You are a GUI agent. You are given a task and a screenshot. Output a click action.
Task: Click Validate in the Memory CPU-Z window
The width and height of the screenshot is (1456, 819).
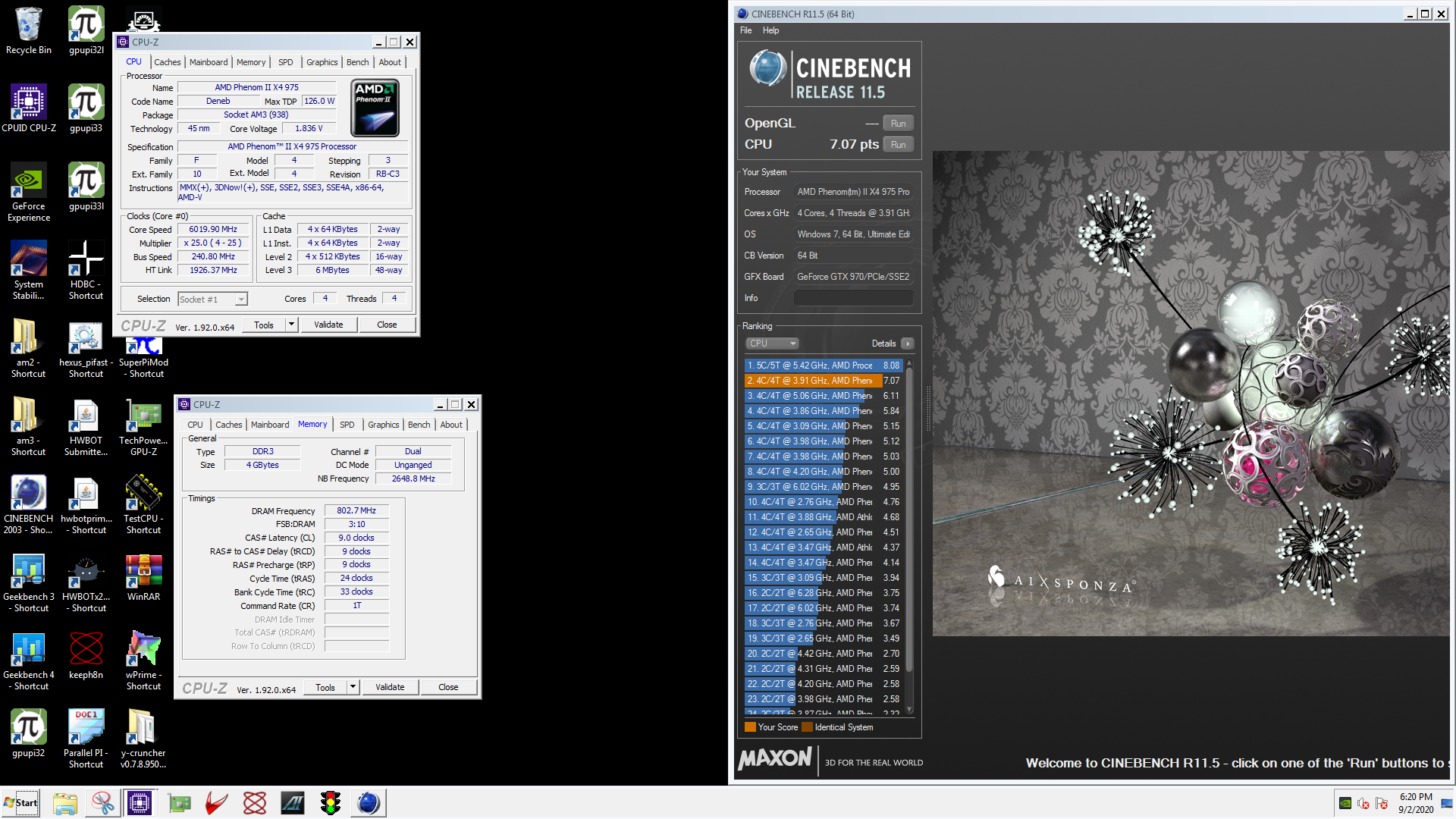390,687
